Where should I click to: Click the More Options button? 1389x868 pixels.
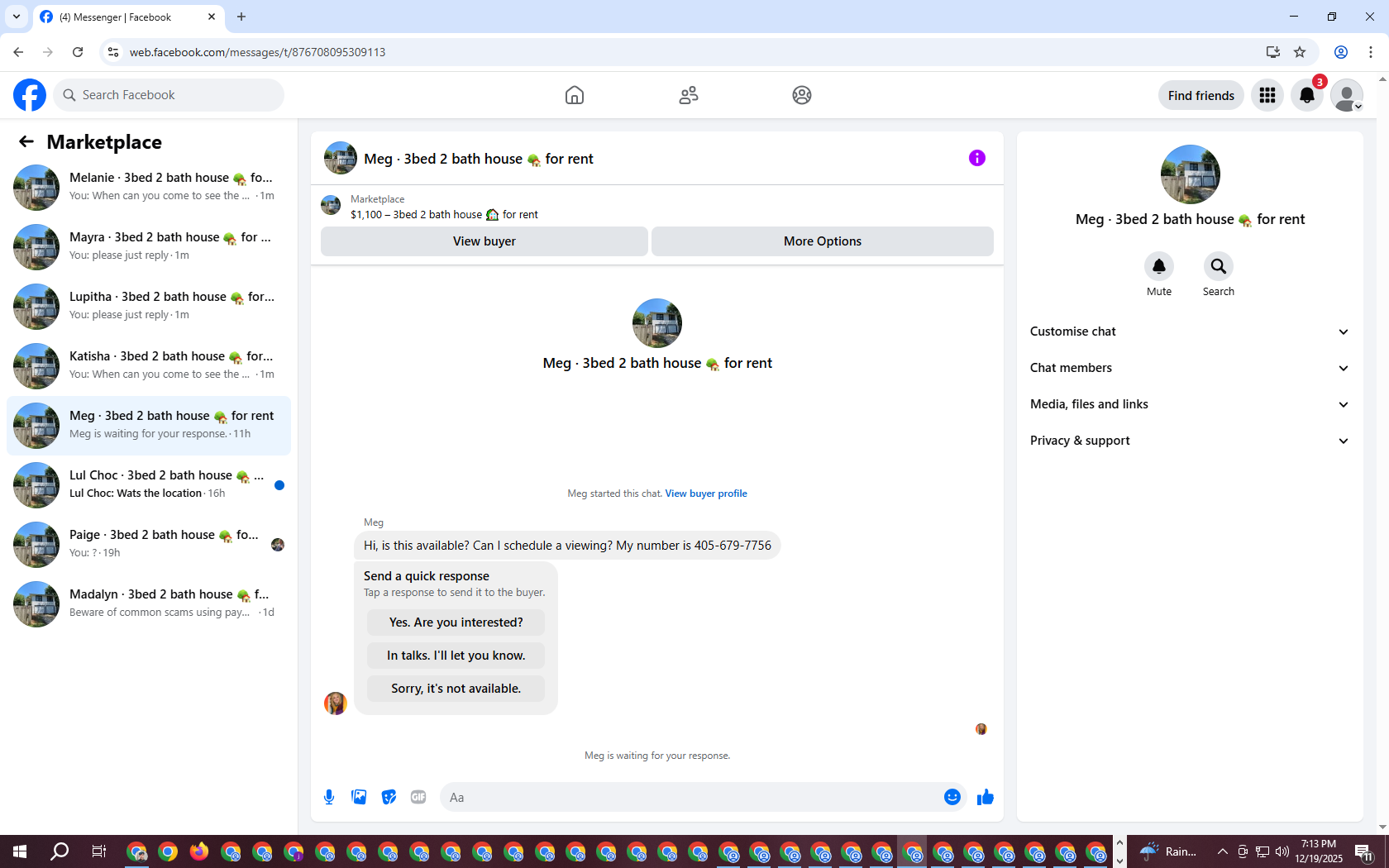tap(823, 241)
